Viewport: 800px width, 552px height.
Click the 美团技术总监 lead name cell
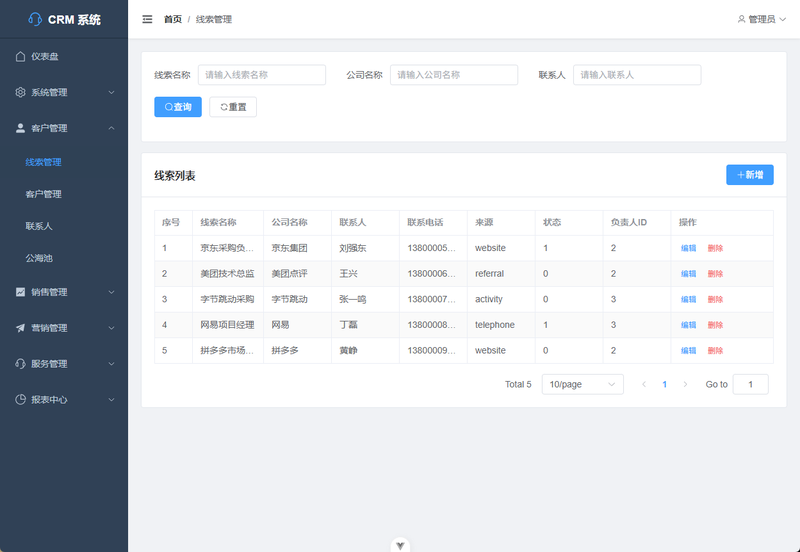[228, 274]
